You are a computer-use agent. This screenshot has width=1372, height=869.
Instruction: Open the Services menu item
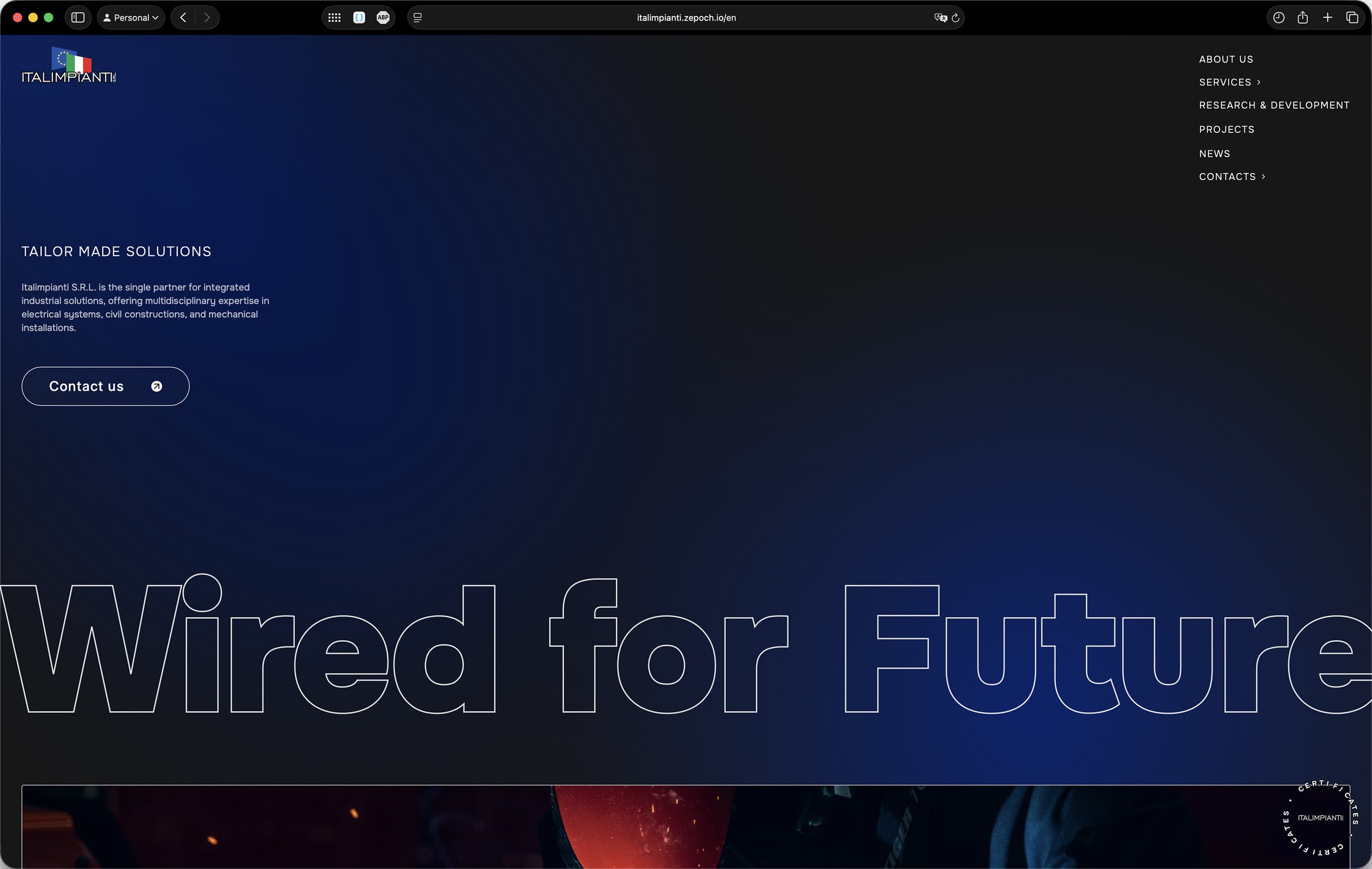(1225, 82)
